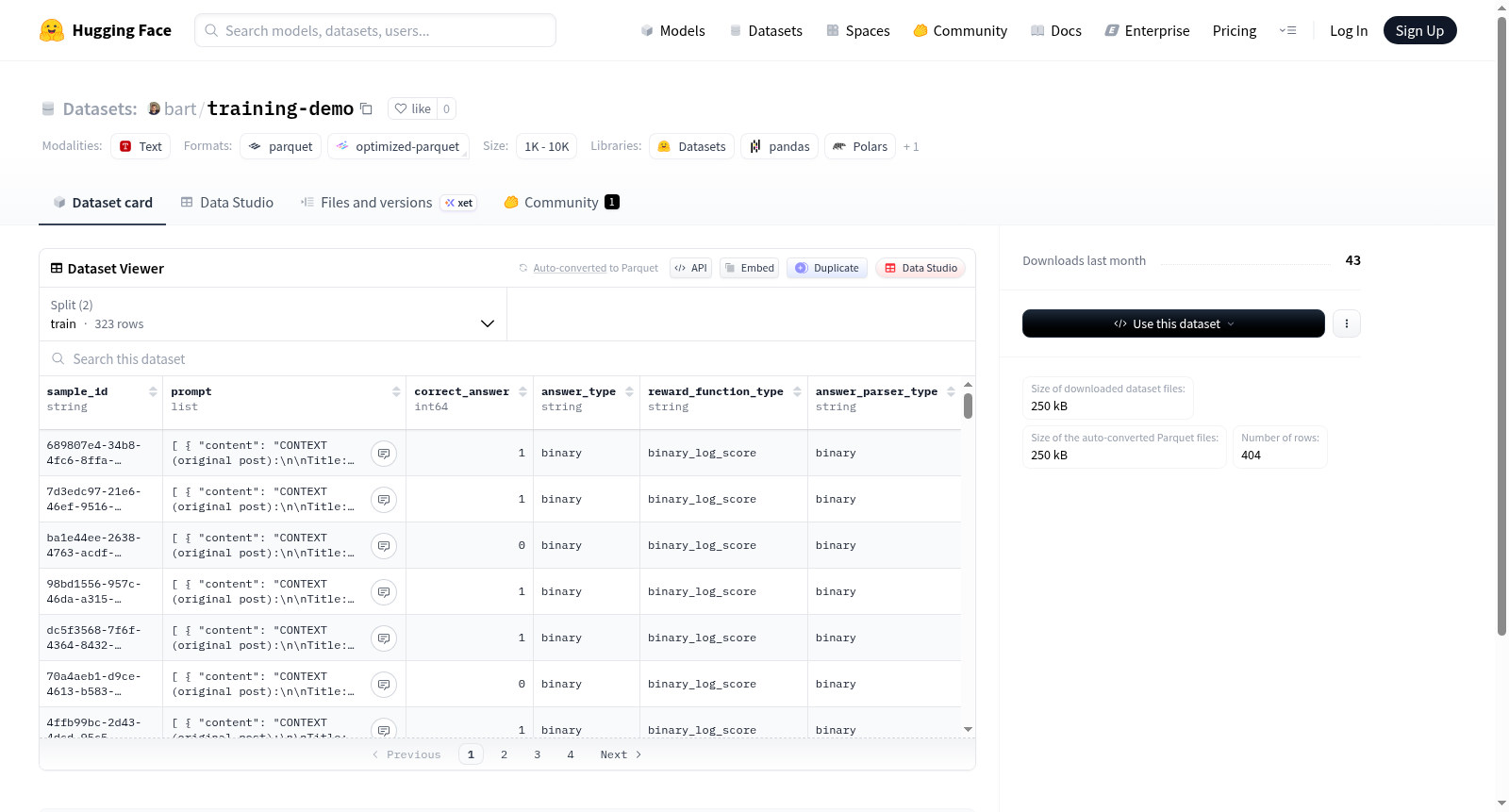The image size is (1509, 812).
Task: Open Community in top navigation
Action: tap(960, 30)
